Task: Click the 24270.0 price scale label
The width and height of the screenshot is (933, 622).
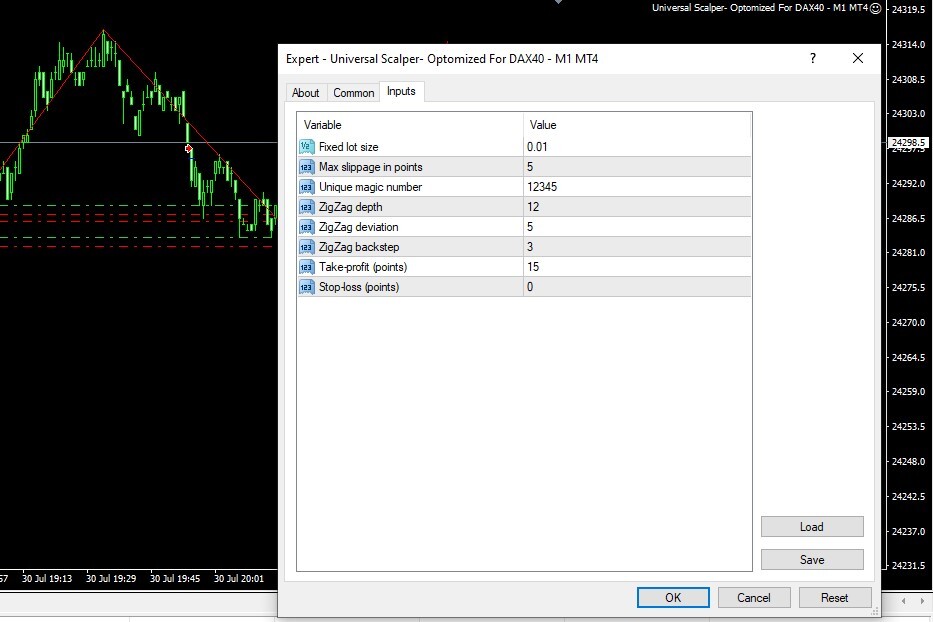Action: tap(909, 323)
